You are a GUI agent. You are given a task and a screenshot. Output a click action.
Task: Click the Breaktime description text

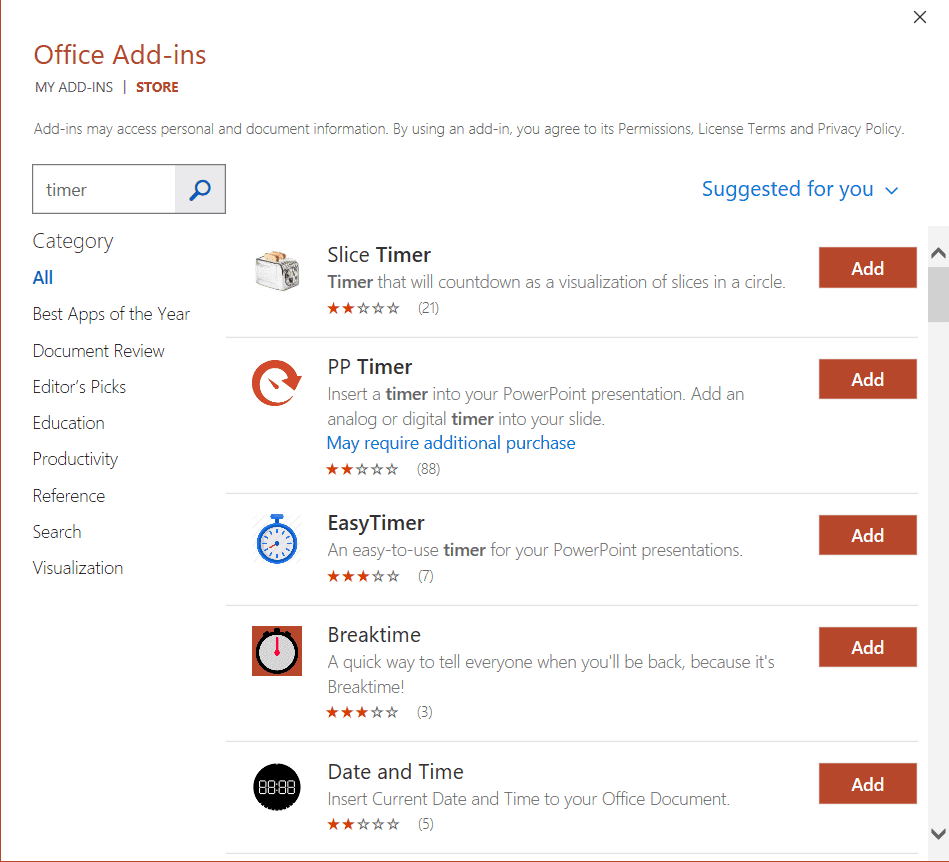point(551,674)
